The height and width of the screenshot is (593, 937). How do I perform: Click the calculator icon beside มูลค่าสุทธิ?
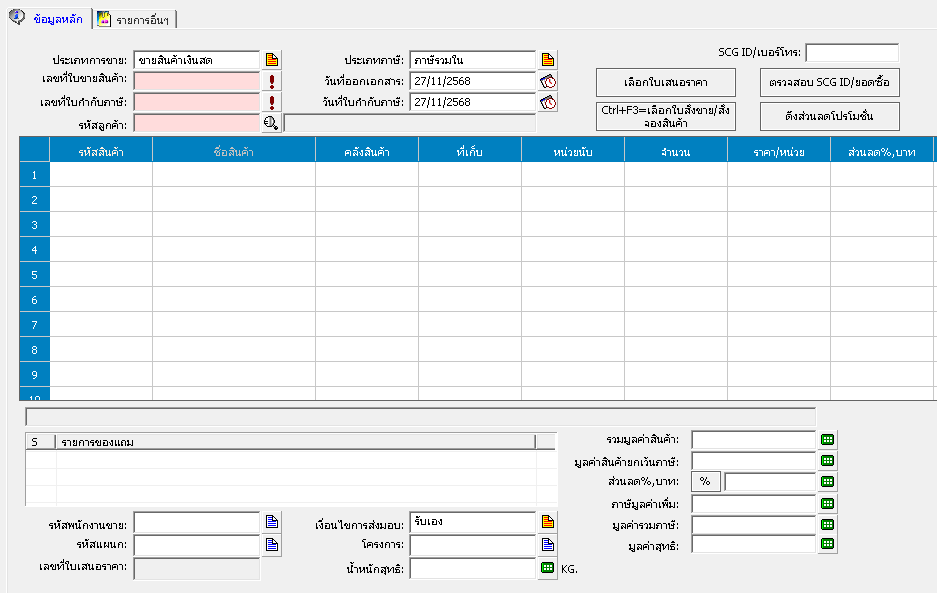click(x=828, y=545)
